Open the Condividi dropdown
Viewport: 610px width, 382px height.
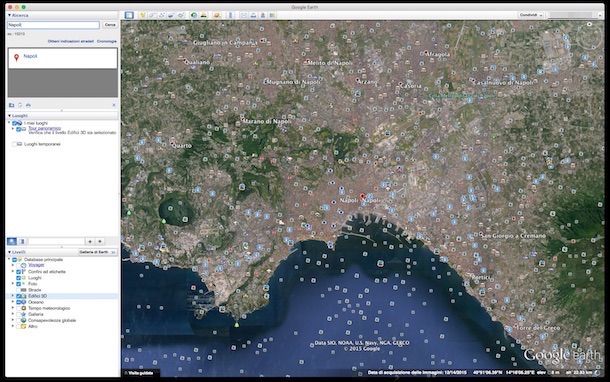click(531, 15)
